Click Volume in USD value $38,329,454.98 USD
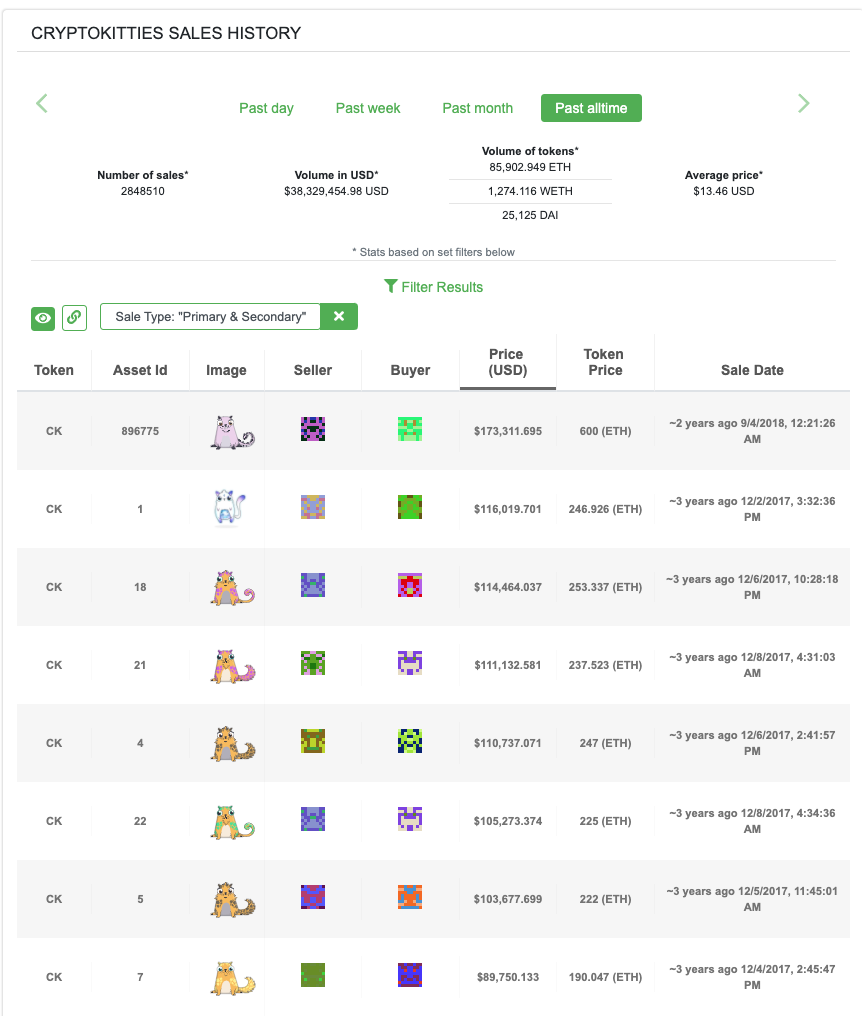Viewport: 862px width, 1016px height. 336,191
